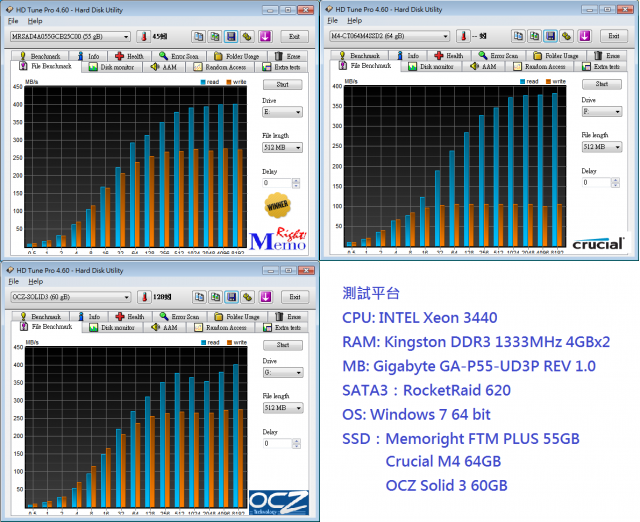Open Error Scan tab in MRSAD4A055GCB25C00 window

179,56
